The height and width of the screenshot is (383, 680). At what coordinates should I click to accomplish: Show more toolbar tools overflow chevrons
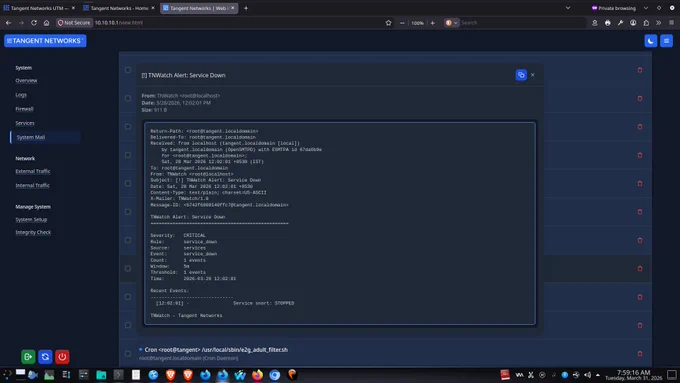[658, 23]
